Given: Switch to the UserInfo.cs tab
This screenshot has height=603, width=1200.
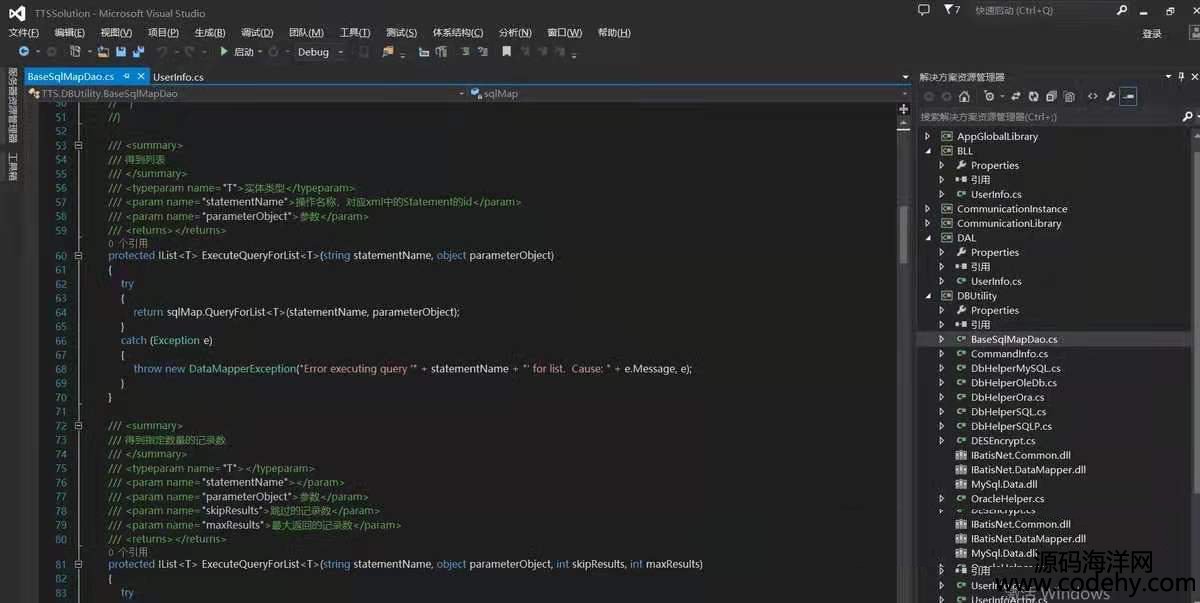Looking at the screenshot, I should coord(178,77).
